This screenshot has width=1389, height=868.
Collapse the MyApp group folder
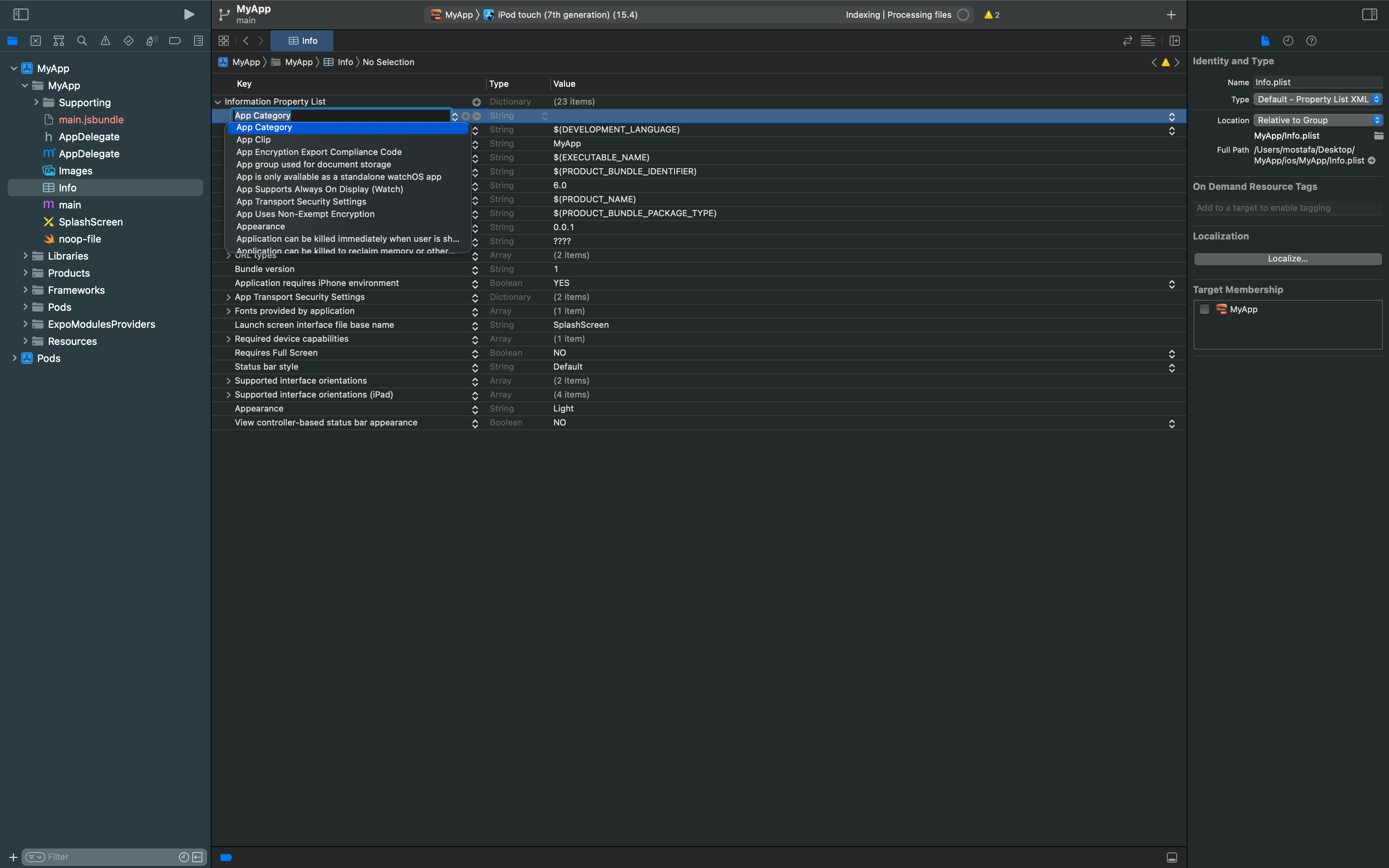[25, 86]
